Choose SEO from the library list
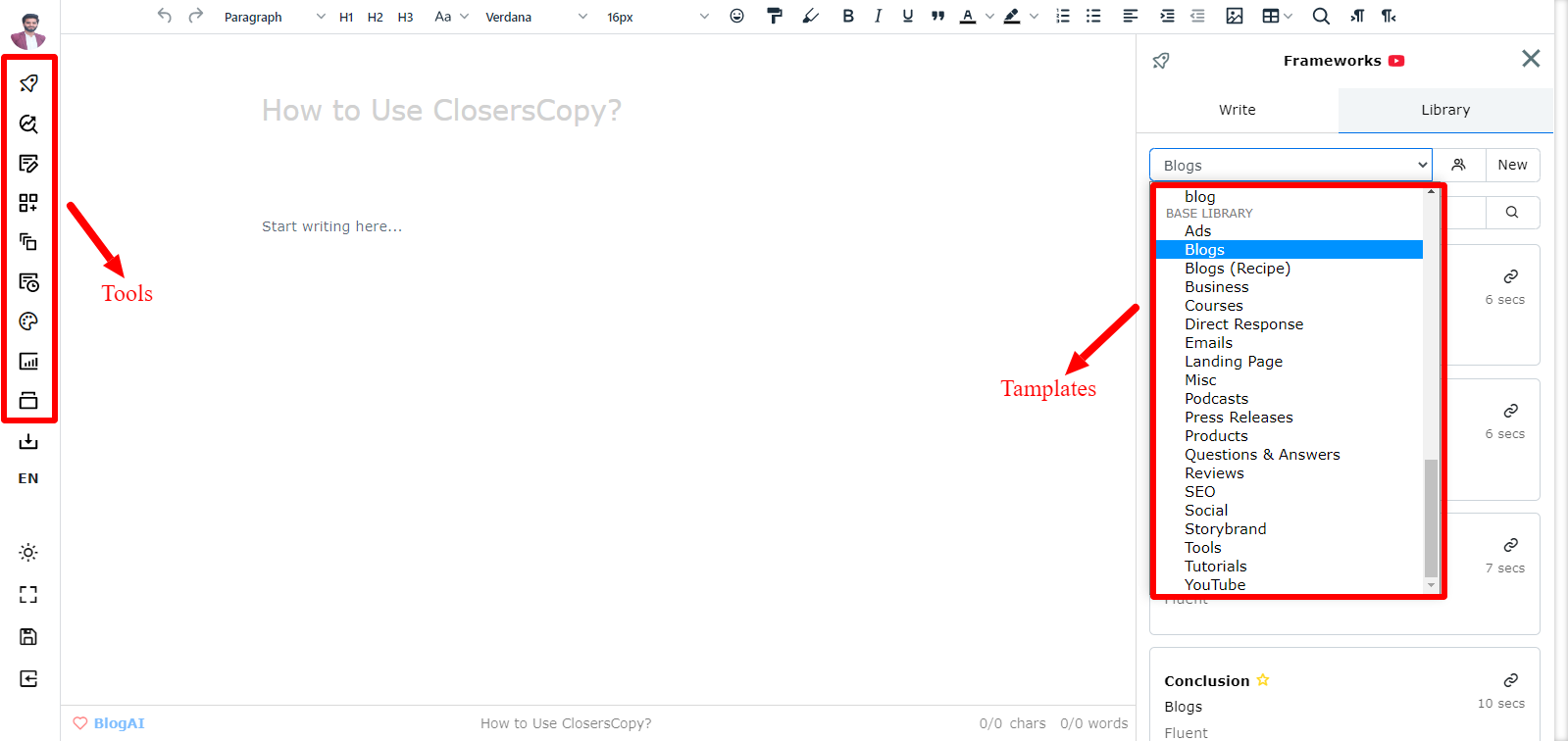Viewport: 1568px width, 741px height. point(1289,492)
